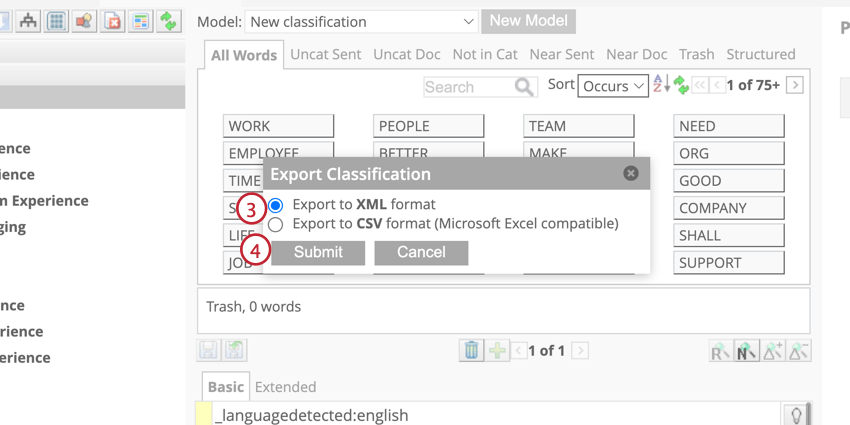Switch to the Extended tab

click(x=285, y=387)
